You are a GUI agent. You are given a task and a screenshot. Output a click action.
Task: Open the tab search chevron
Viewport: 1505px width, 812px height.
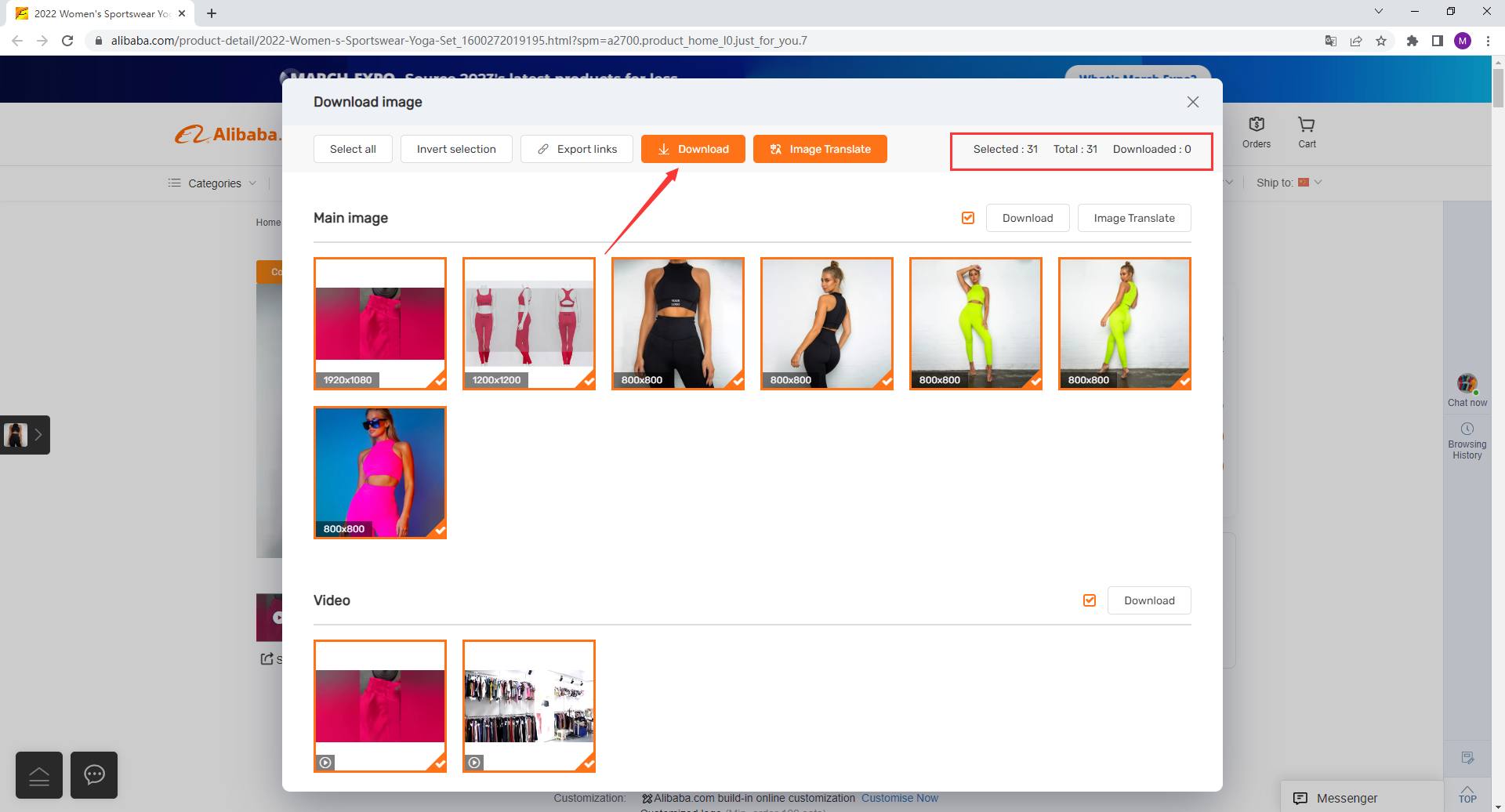tap(1379, 11)
